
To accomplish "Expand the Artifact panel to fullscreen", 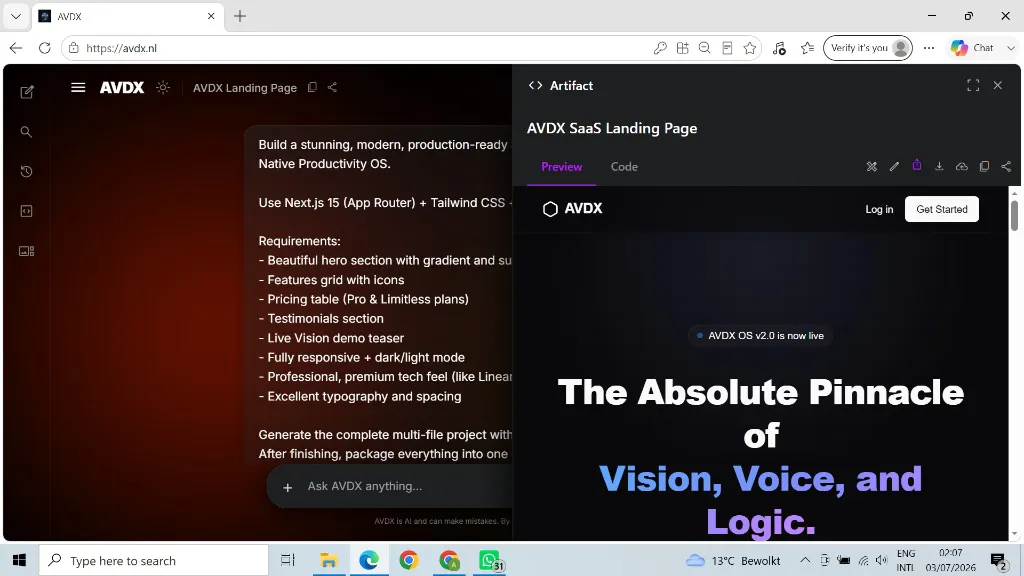I will (973, 86).
